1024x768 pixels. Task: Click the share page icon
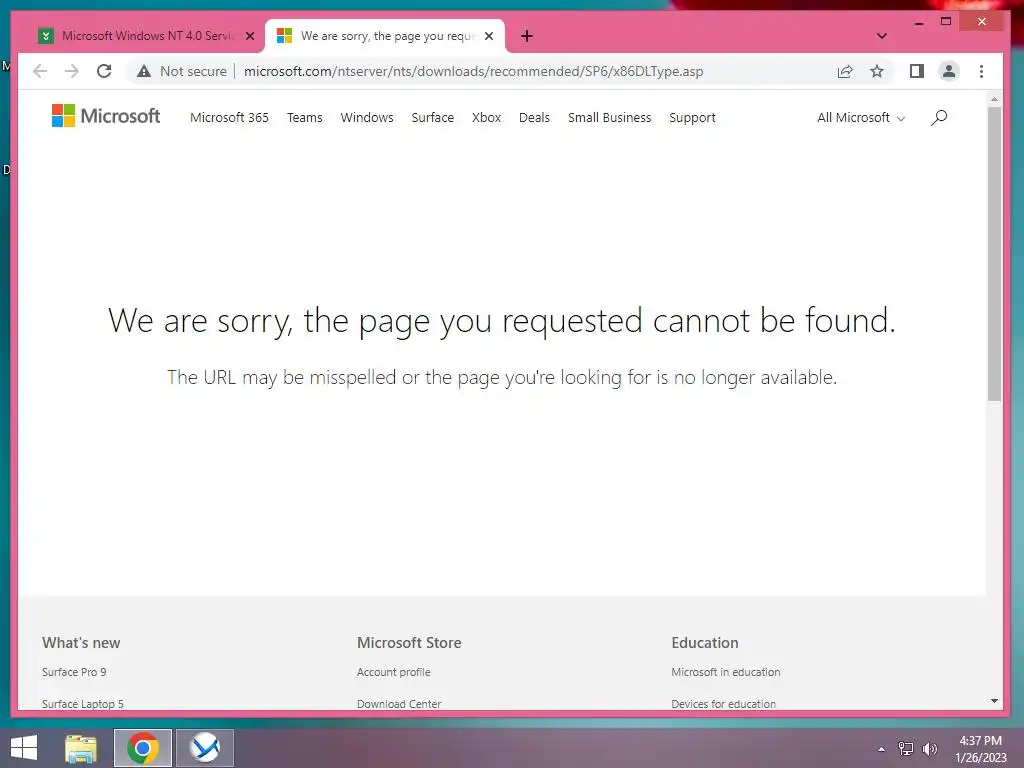845,71
